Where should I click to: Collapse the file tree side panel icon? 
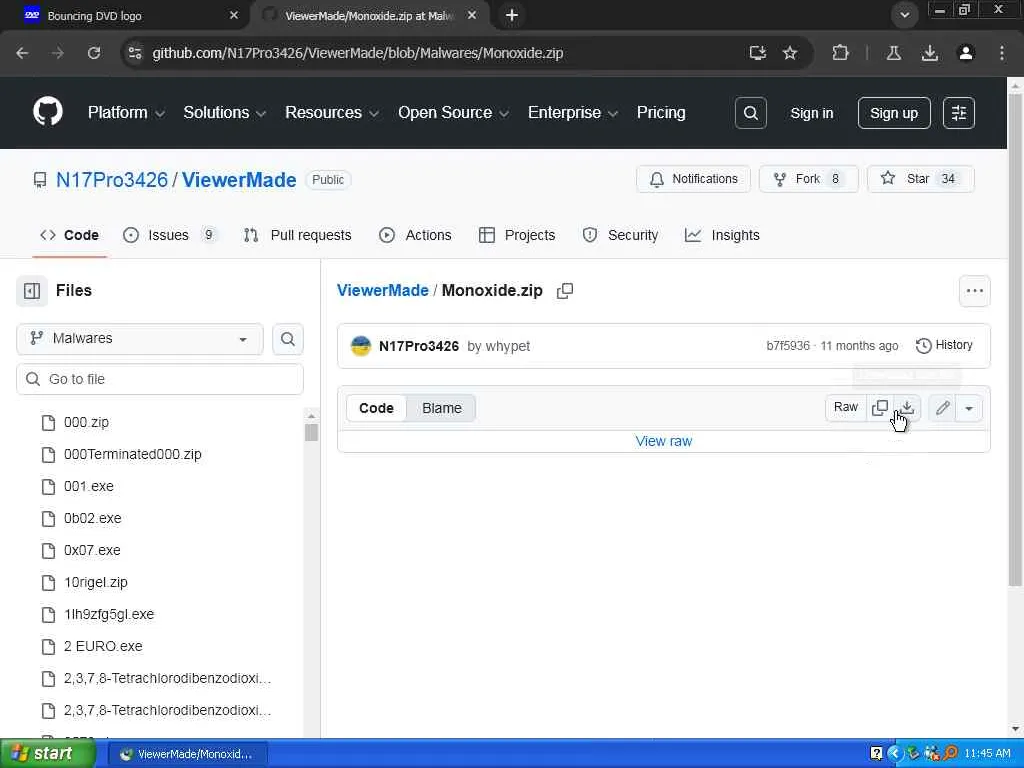pyautogui.click(x=32, y=291)
